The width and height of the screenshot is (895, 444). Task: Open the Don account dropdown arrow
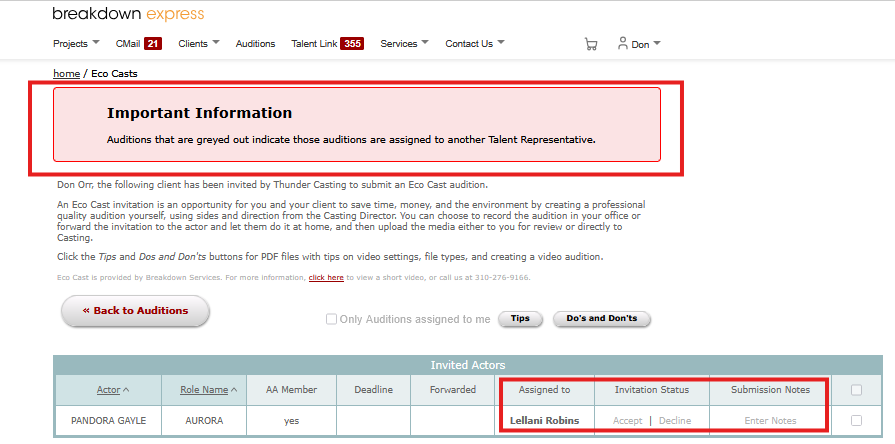point(656,43)
